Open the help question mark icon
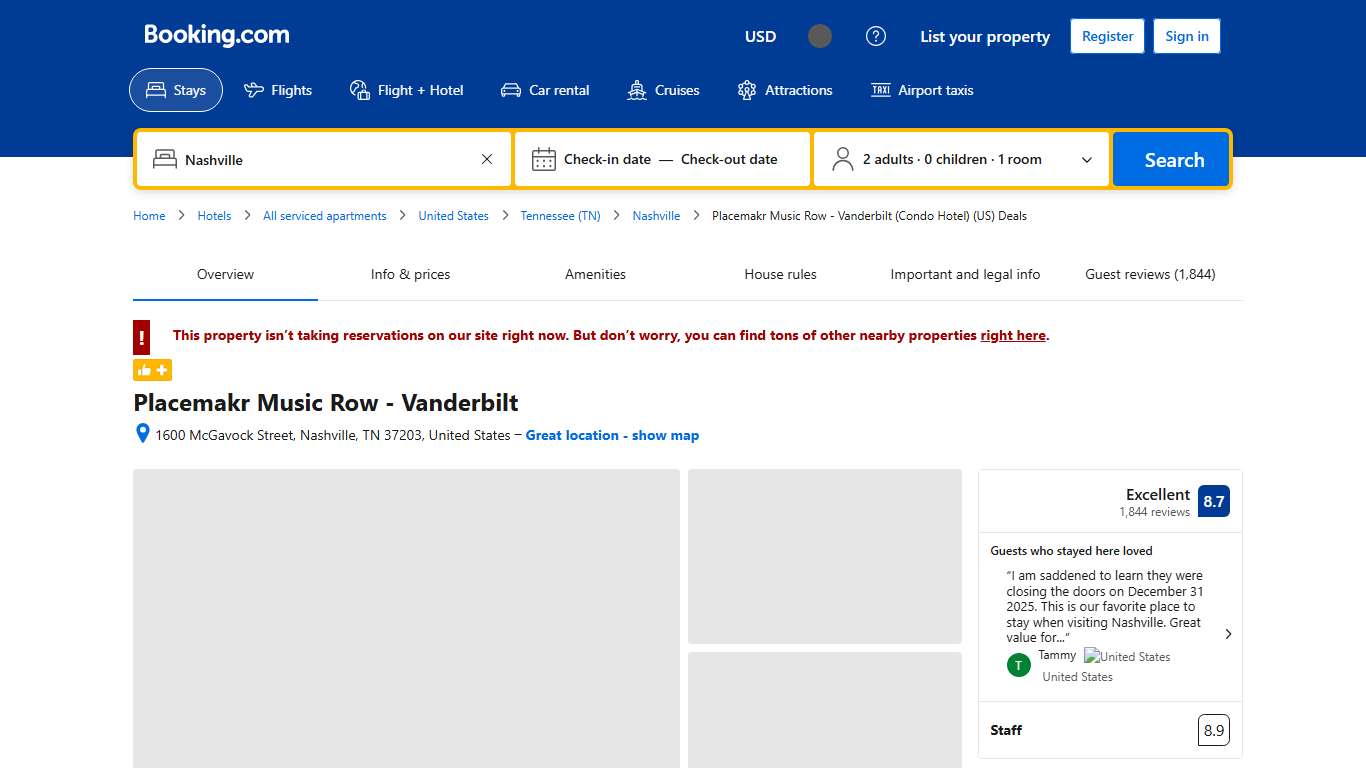The image size is (1366, 768). 876,36
